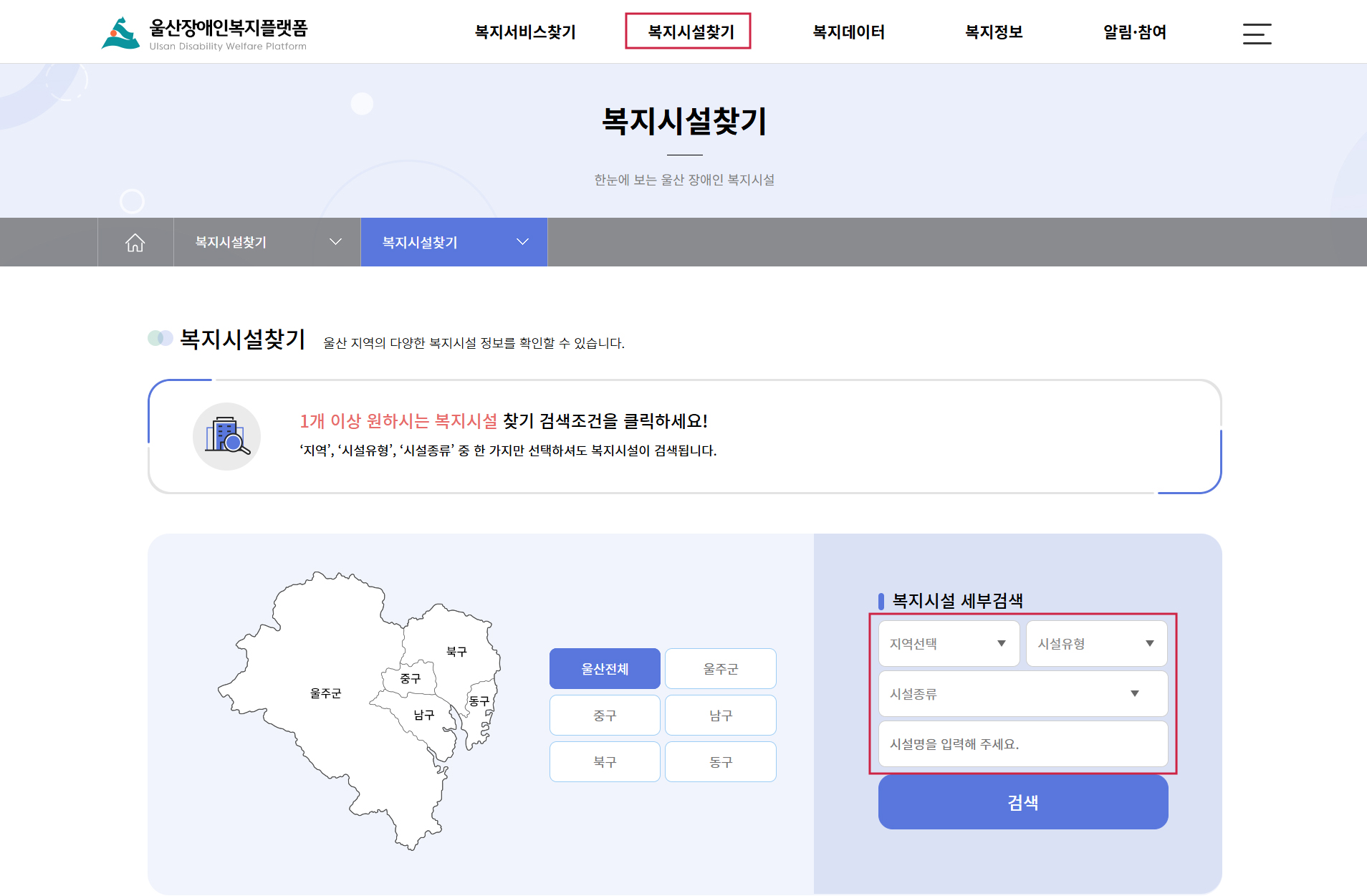This screenshot has width=1367, height=896.
Task: Expand the blue 복지시설찾기 breadcrumb dropdown
Action: (x=454, y=243)
